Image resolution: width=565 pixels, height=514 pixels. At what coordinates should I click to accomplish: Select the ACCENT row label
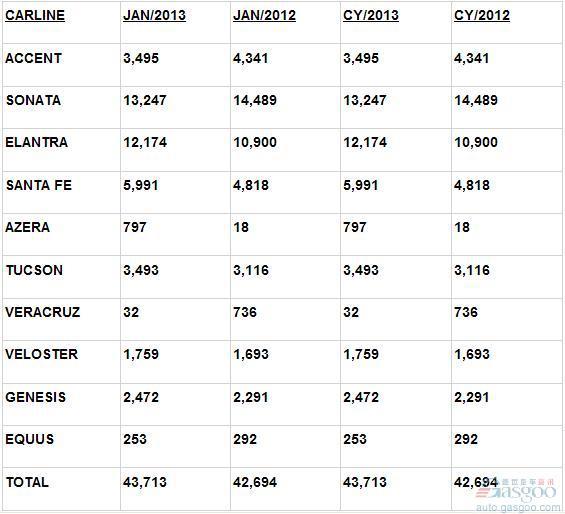34,58
